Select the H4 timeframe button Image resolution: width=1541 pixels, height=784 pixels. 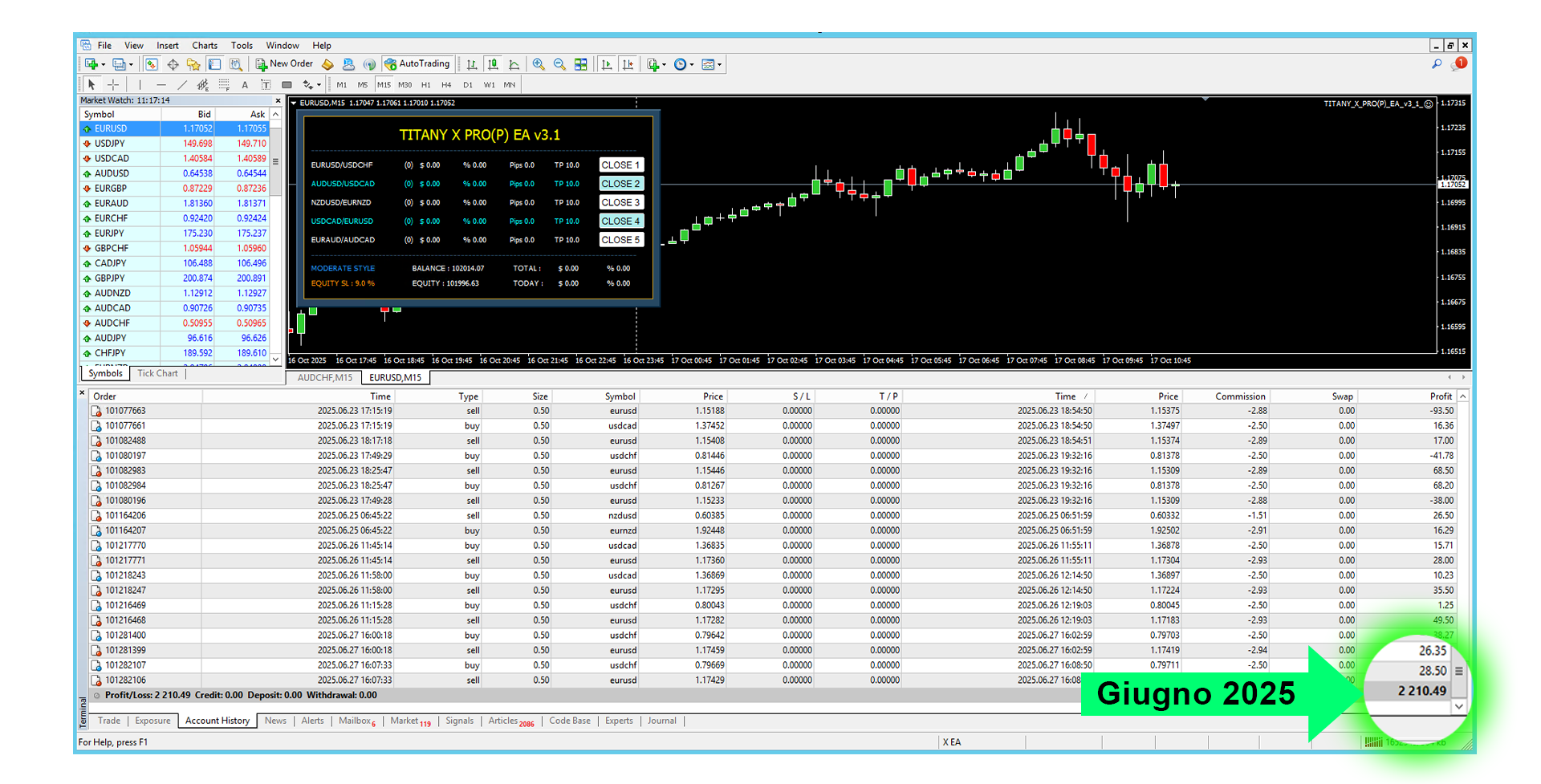click(x=446, y=85)
